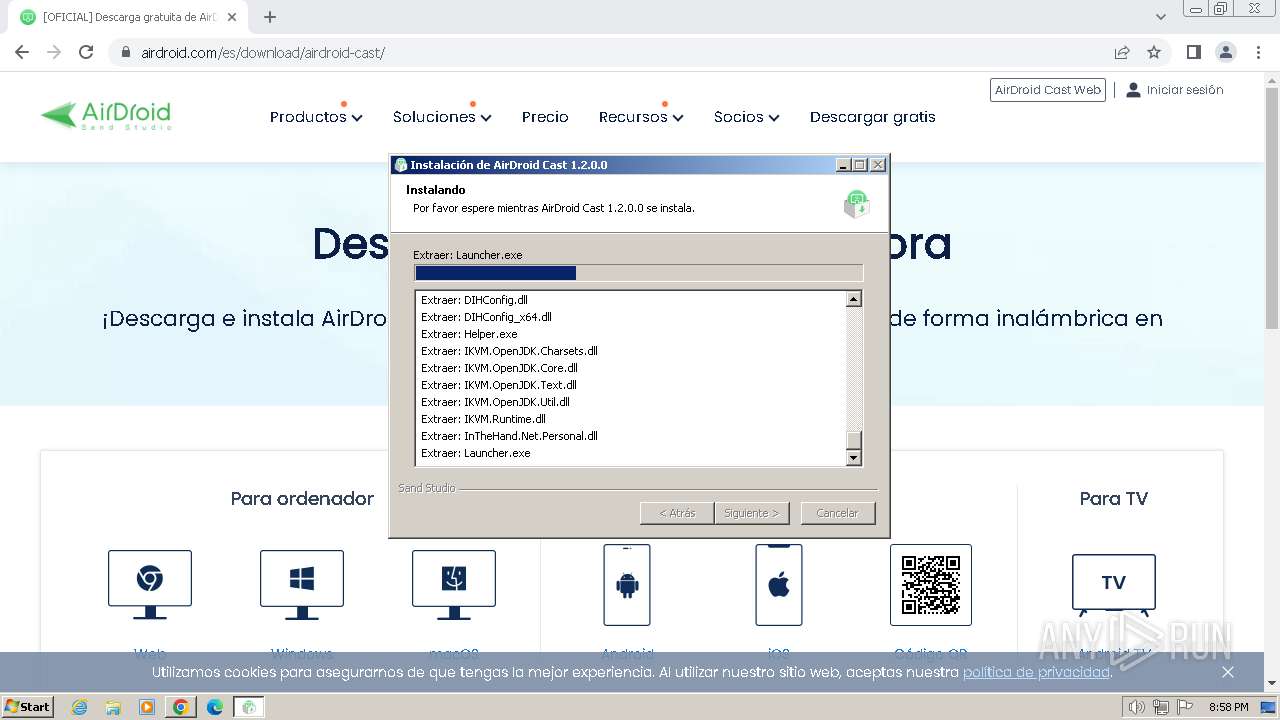Select the TV screen icon
This screenshot has height=720, width=1280.
1114,585
